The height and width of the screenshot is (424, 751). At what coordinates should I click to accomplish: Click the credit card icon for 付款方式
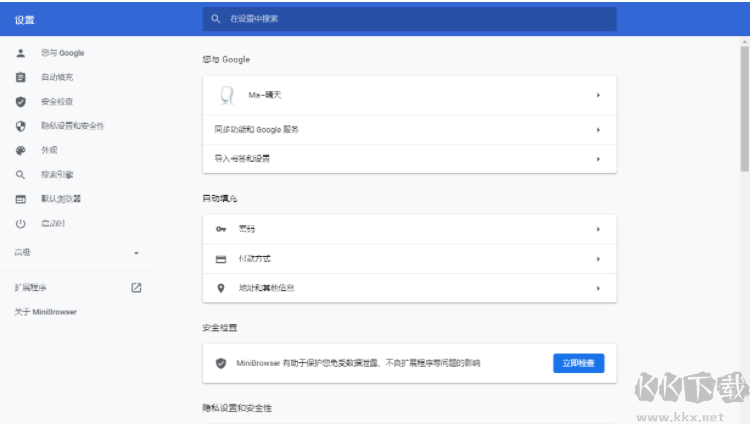(x=221, y=259)
